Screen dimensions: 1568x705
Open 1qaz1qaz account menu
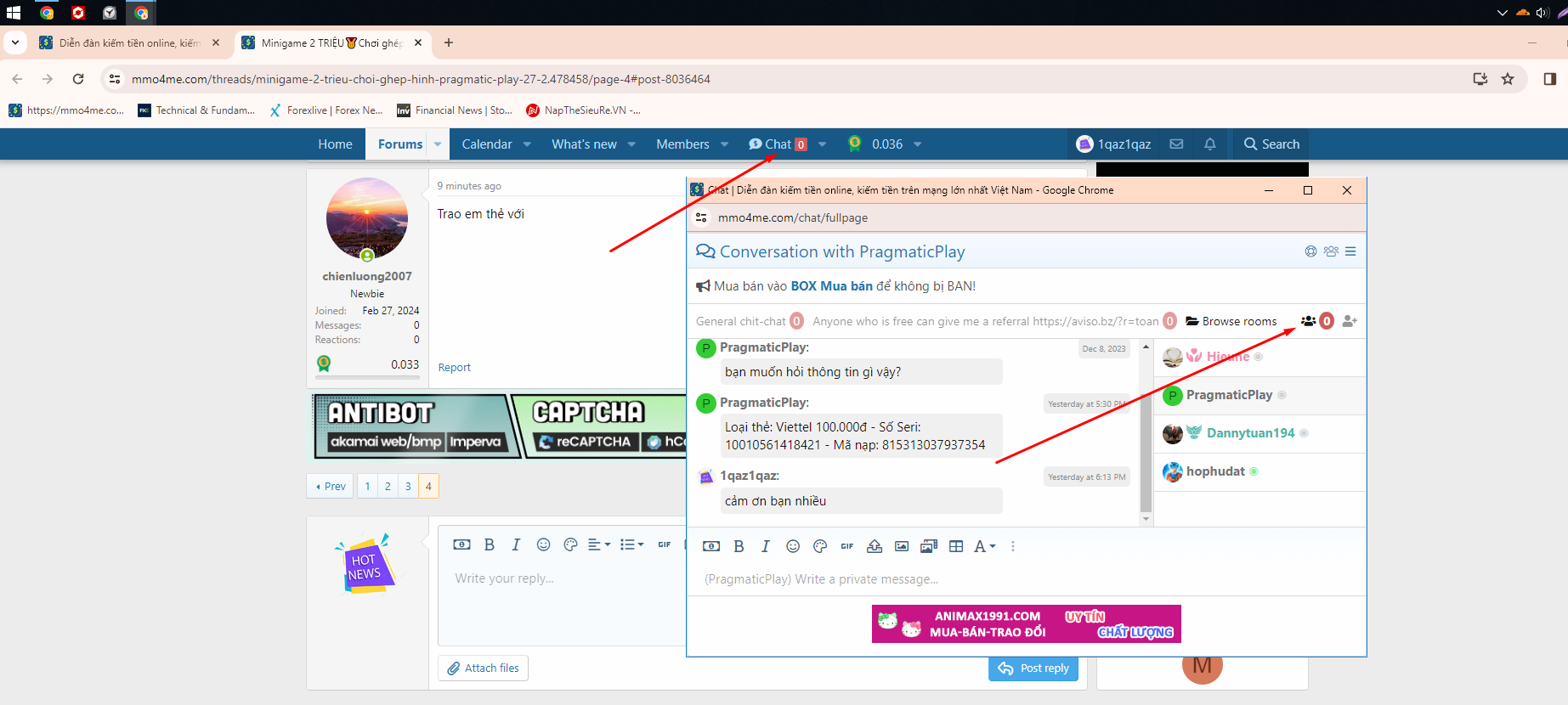(x=1113, y=144)
